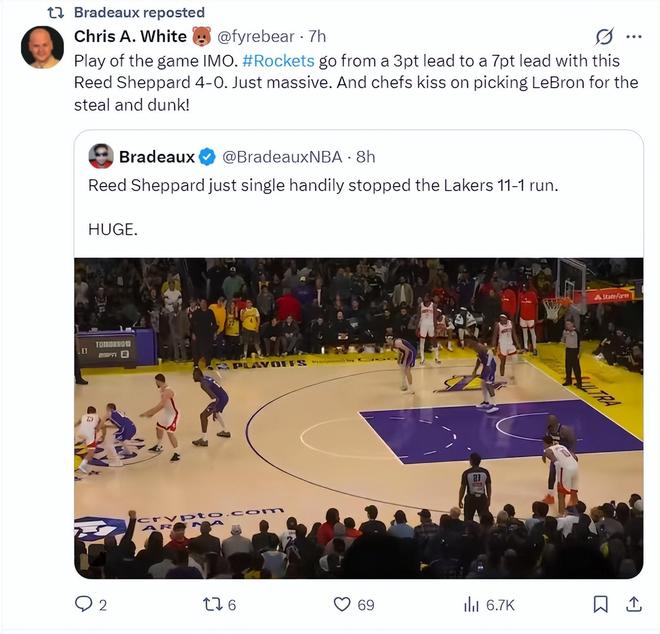Click the #Rockets hashtag link
Viewport: 660px width, 634px height.
click(x=278, y=60)
